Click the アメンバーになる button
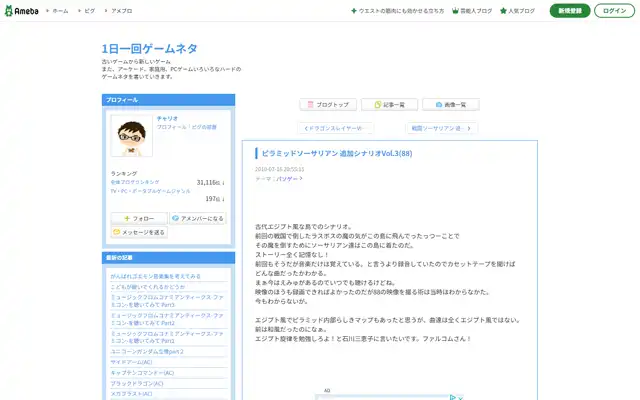 pyautogui.click(x=198, y=218)
